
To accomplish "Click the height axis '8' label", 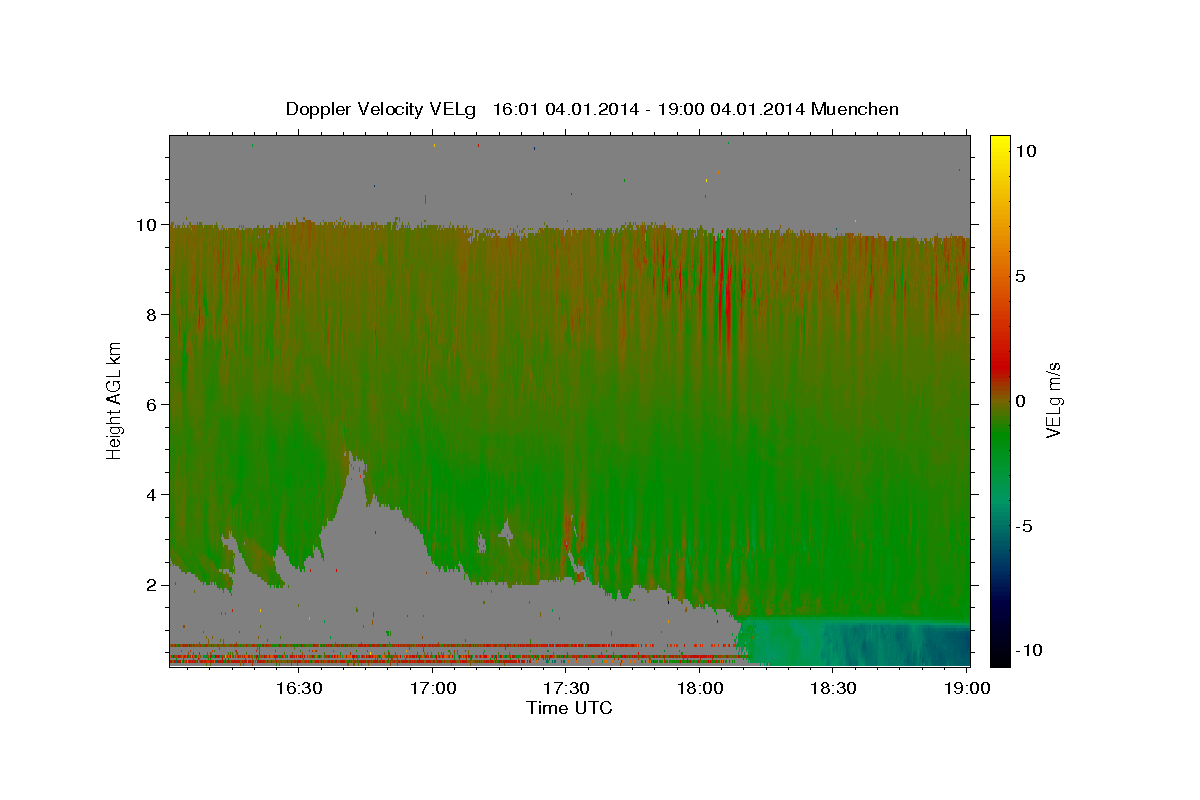I will click(x=152, y=314).
